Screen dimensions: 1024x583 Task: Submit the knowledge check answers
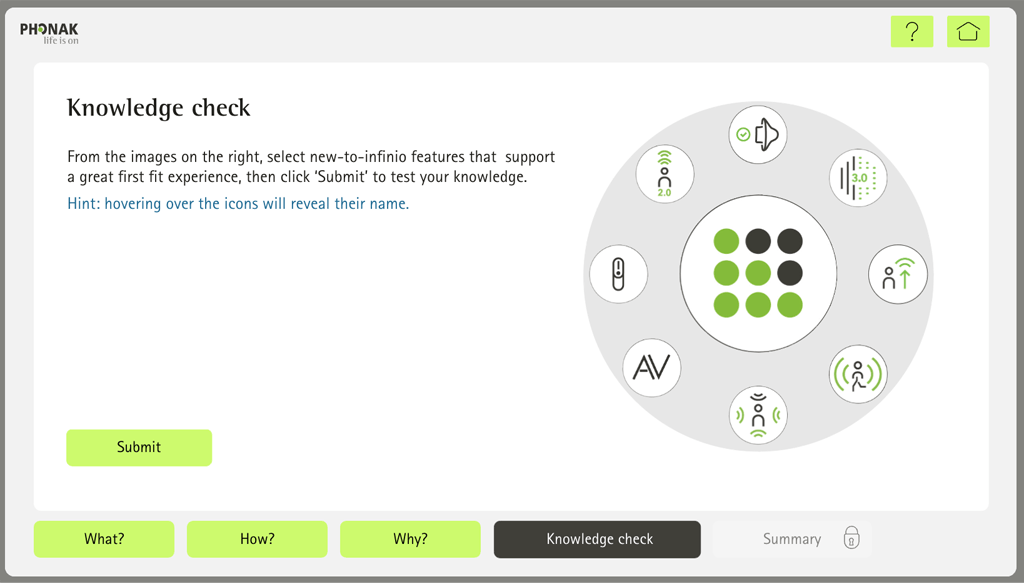(139, 447)
